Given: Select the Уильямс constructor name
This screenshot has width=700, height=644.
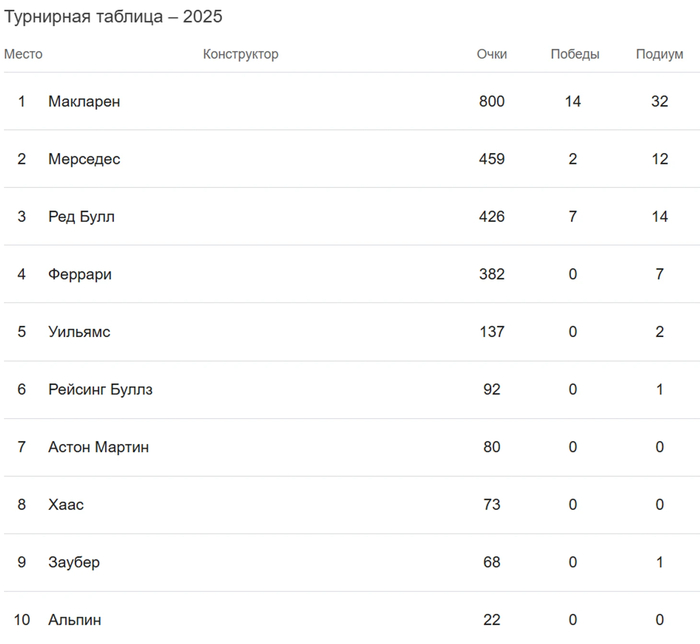Looking at the screenshot, I should 79,332.
